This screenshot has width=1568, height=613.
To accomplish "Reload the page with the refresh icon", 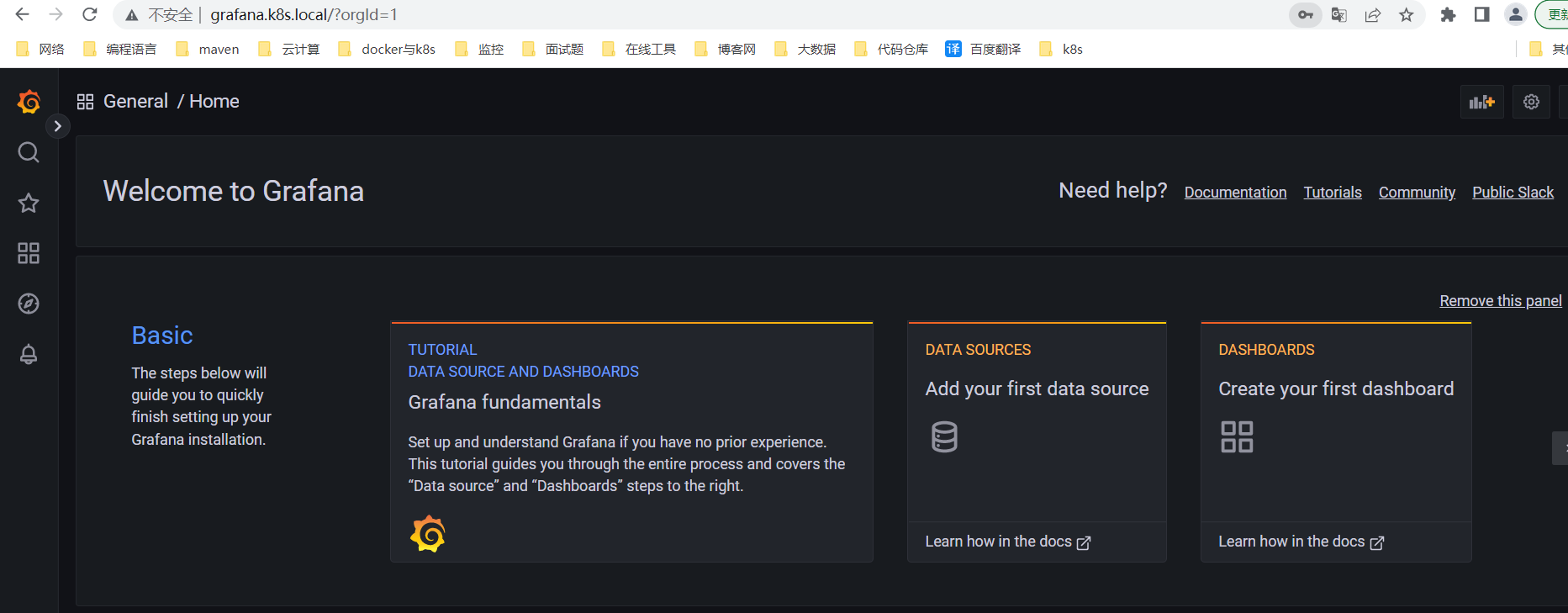I will pyautogui.click(x=89, y=14).
